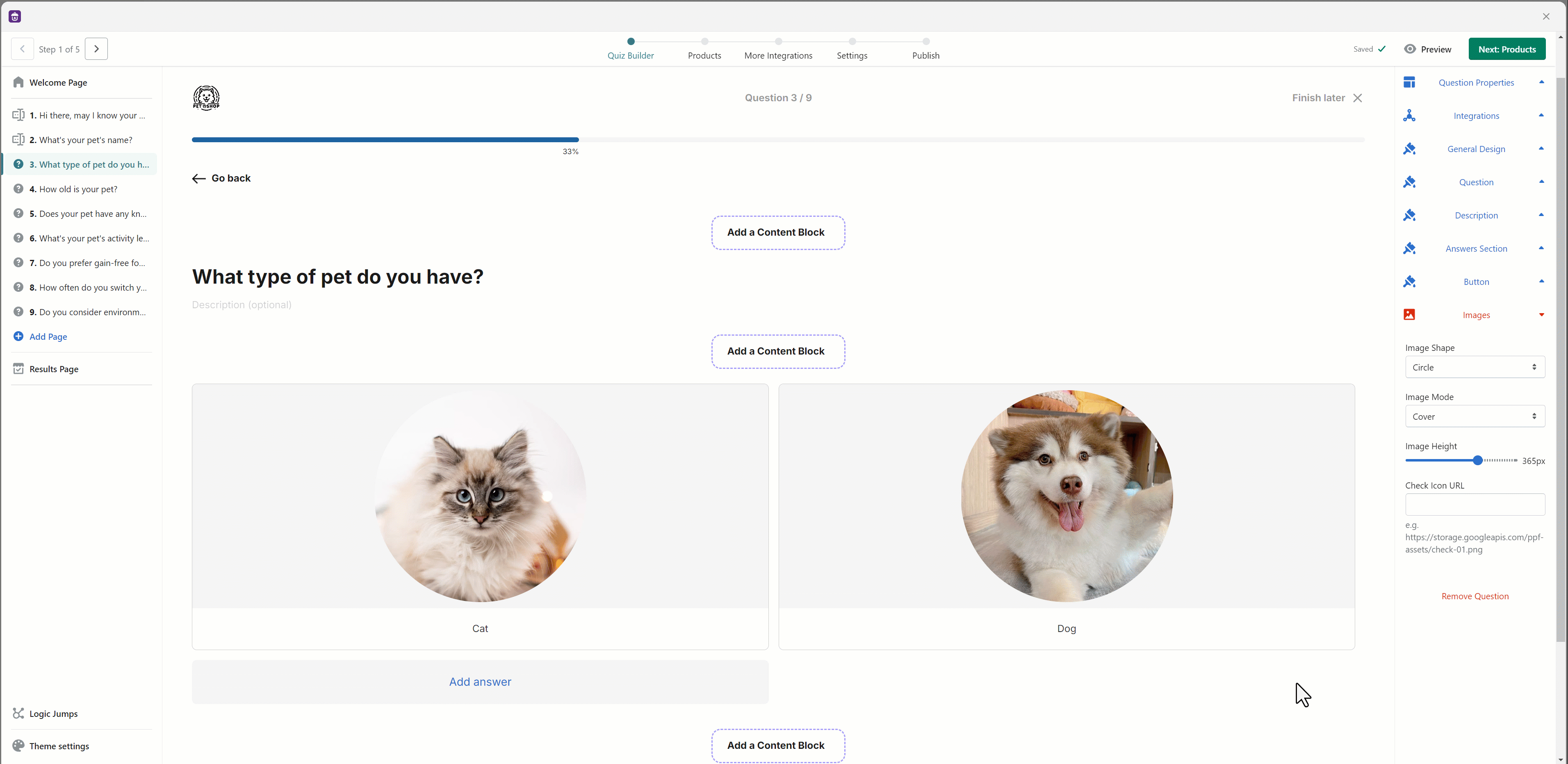Click the Logic Jumps icon
Image resolution: width=1568 pixels, height=764 pixels.
pos(18,714)
